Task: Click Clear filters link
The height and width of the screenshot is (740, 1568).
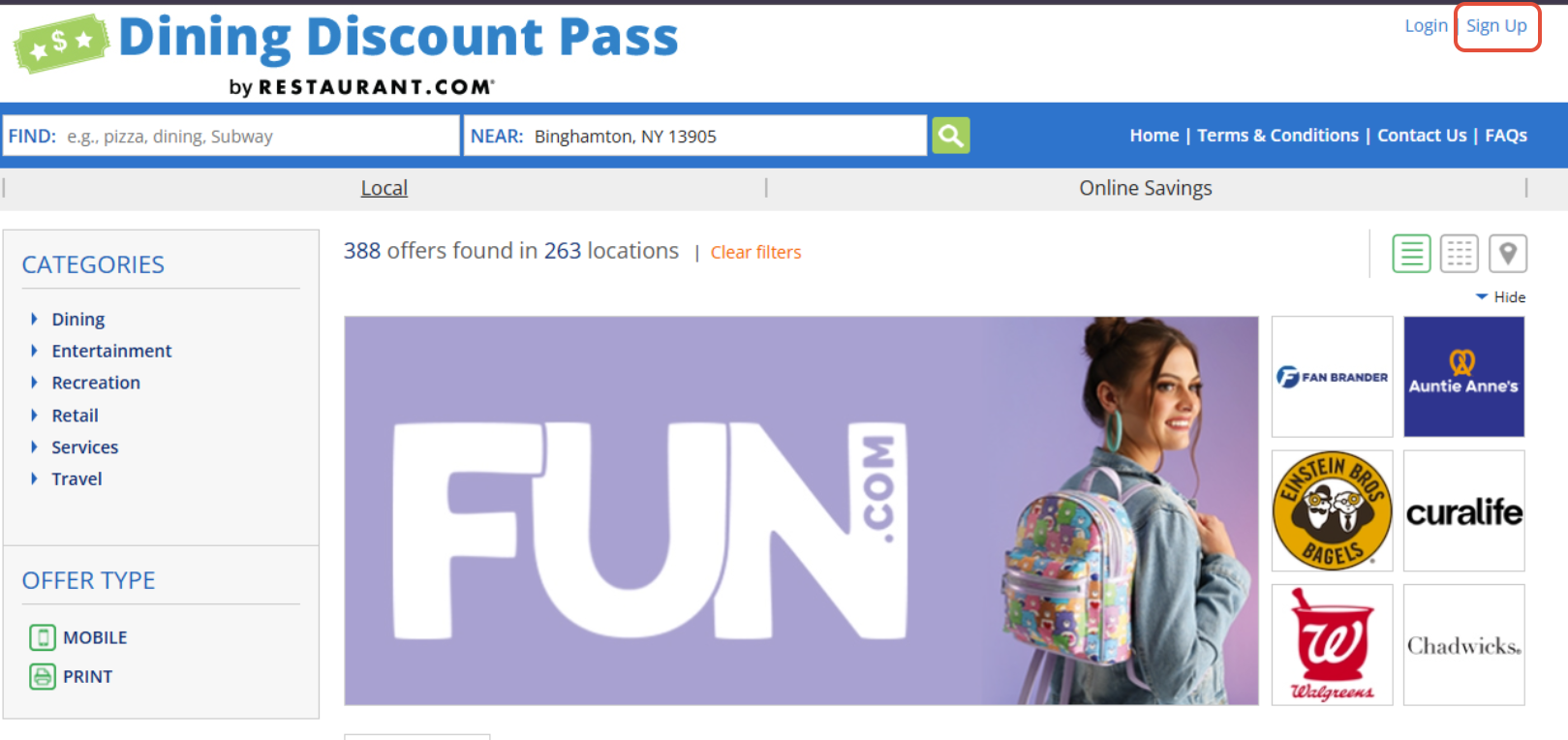Action: (755, 252)
